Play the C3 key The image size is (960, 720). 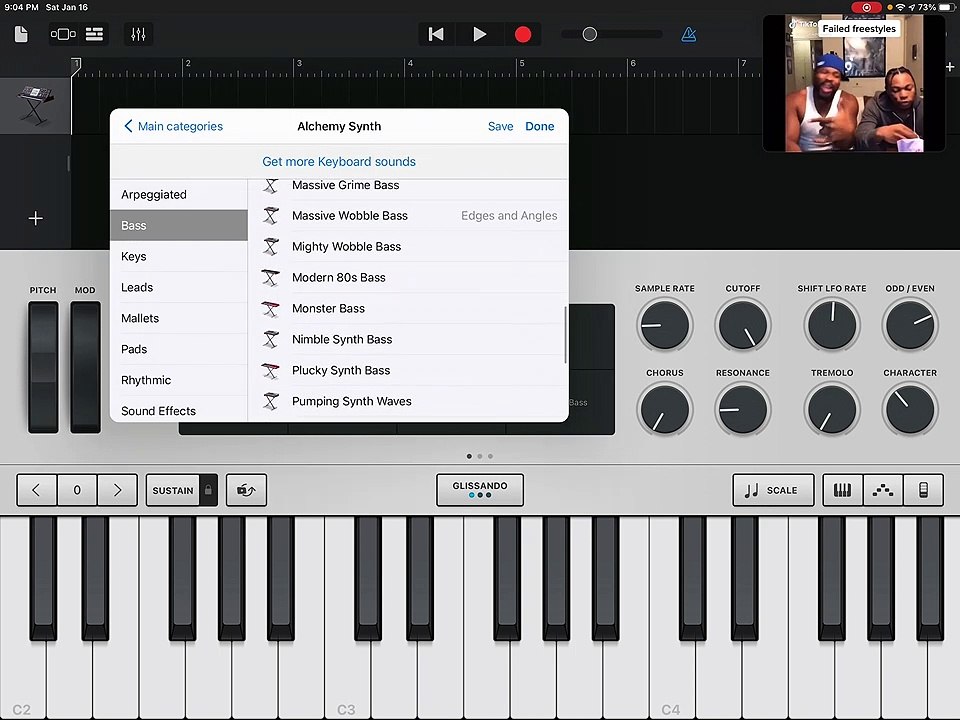coord(348,680)
